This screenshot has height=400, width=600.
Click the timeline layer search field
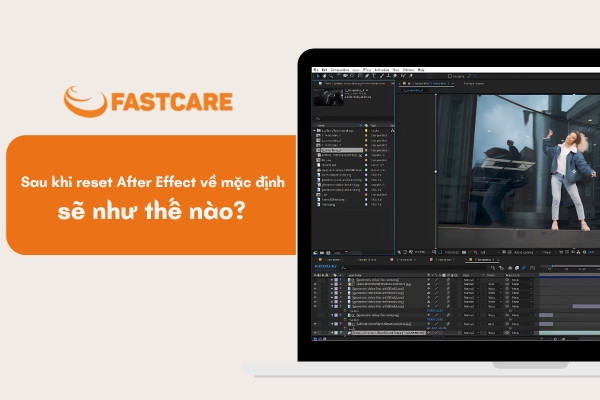tap(413, 268)
